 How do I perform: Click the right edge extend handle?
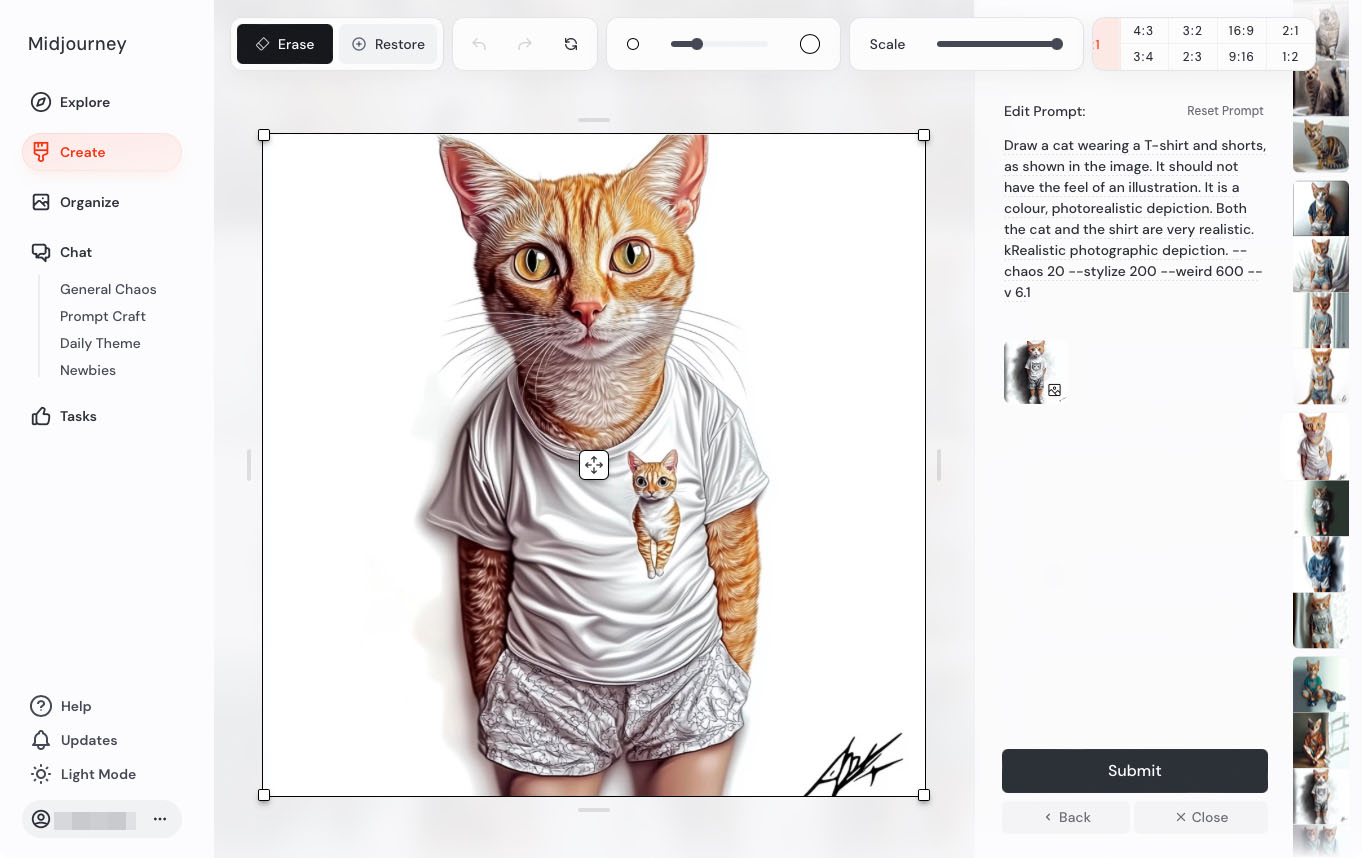pyautogui.click(x=939, y=465)
